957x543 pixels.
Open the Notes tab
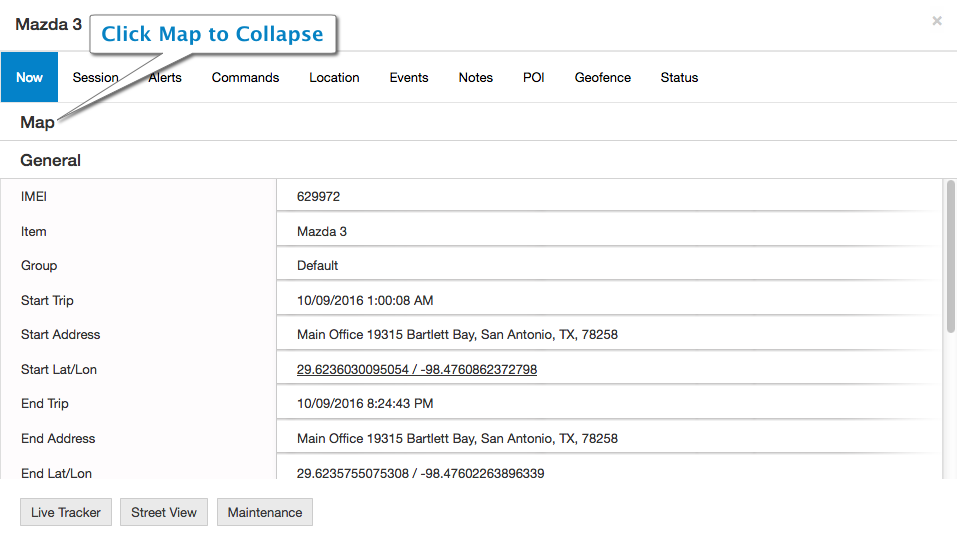(x=475, y=77)
